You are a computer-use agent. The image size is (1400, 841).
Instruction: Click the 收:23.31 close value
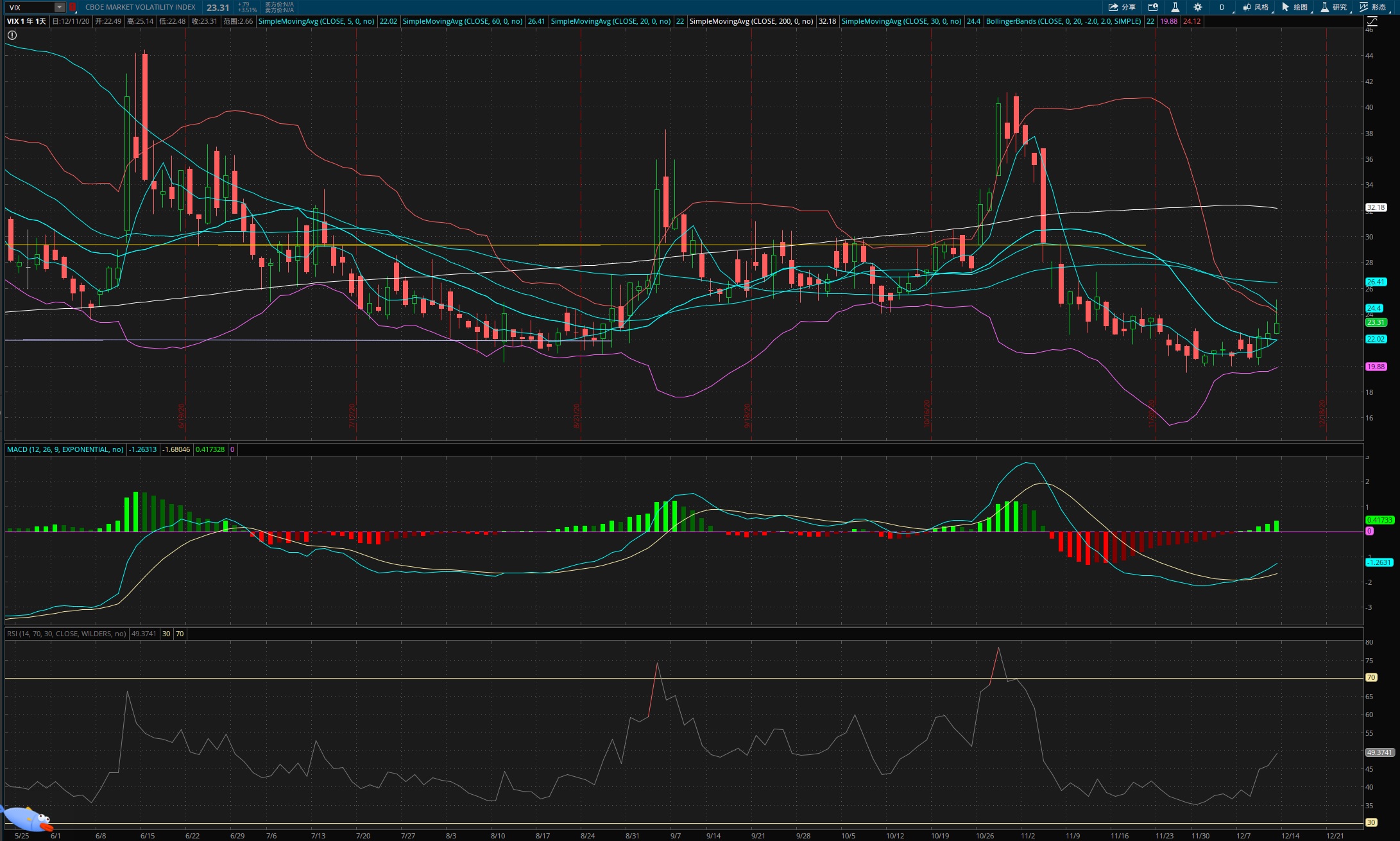coord(205,21)
